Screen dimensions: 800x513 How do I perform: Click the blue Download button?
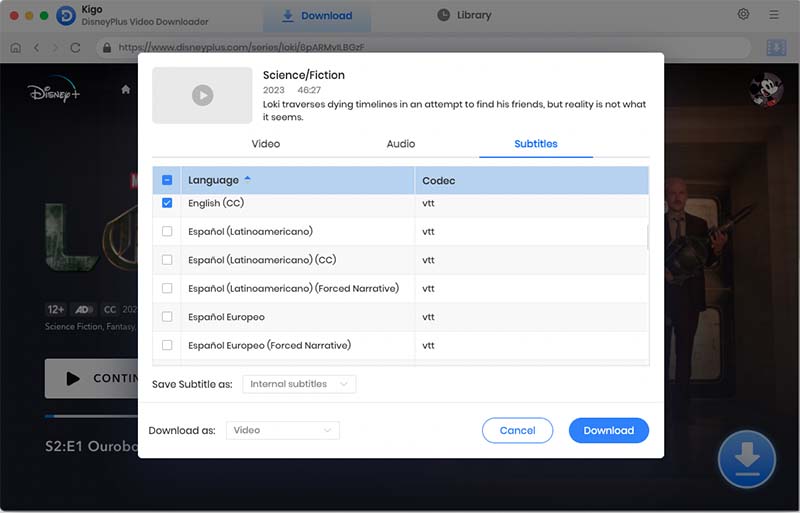pyautogui.click(x=609, y=430)
